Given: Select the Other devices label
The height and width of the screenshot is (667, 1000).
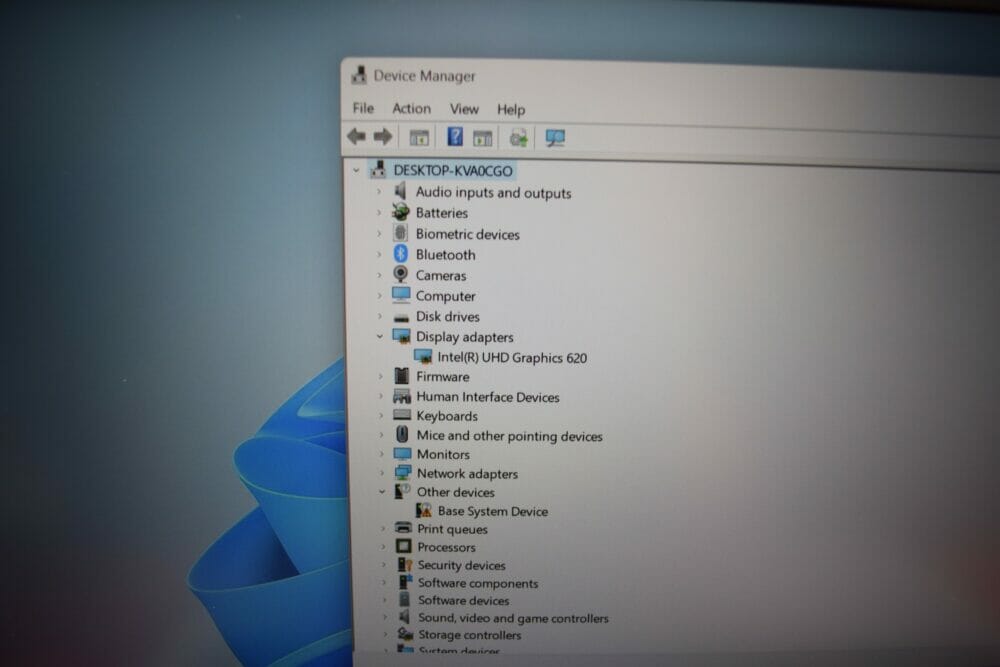Looking at the screenshot, I should coord(456,492).
